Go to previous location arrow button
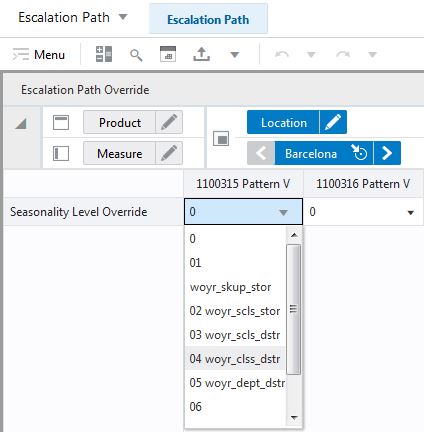424x432 pixels. tap(261, 153)
